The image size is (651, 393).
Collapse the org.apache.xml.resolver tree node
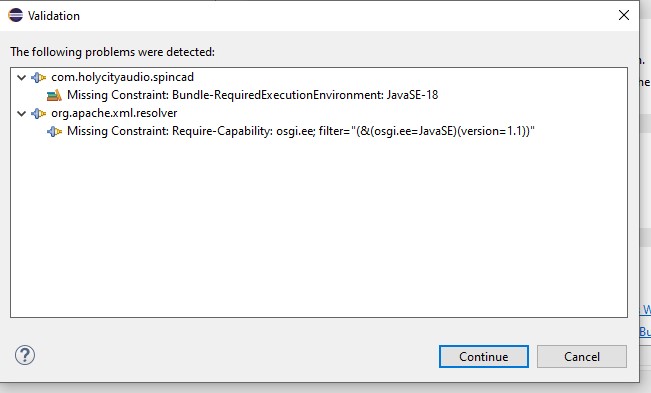click(x=21, y=113)
